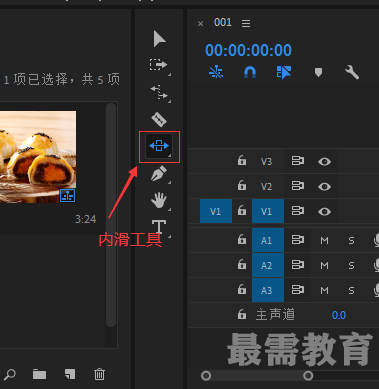Click the trash Clear icon
Viewport: 379px width, 389px height.
(x=99, y=374)
